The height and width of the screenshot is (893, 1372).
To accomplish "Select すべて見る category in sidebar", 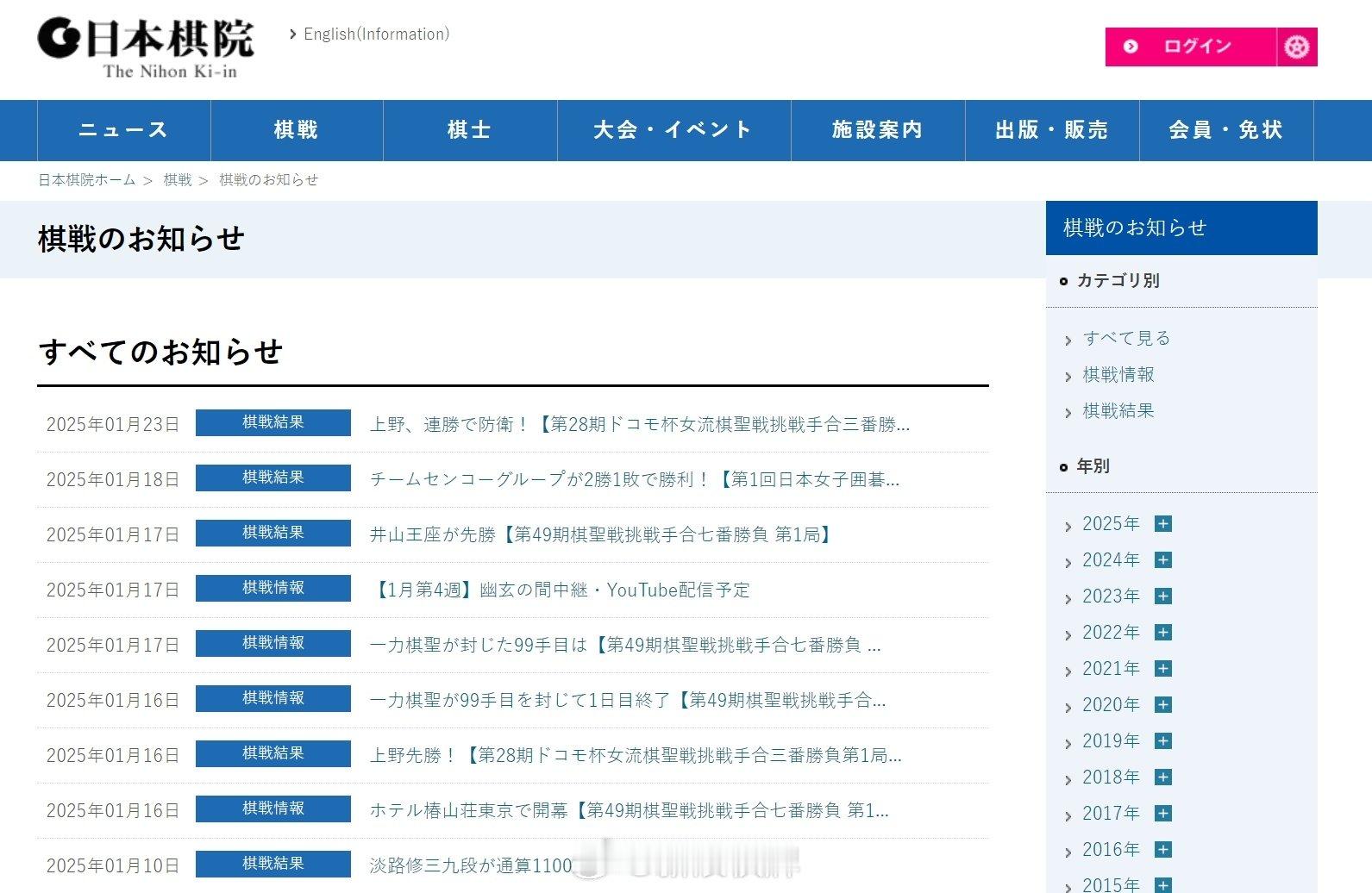I will (x=1126, y=339).
